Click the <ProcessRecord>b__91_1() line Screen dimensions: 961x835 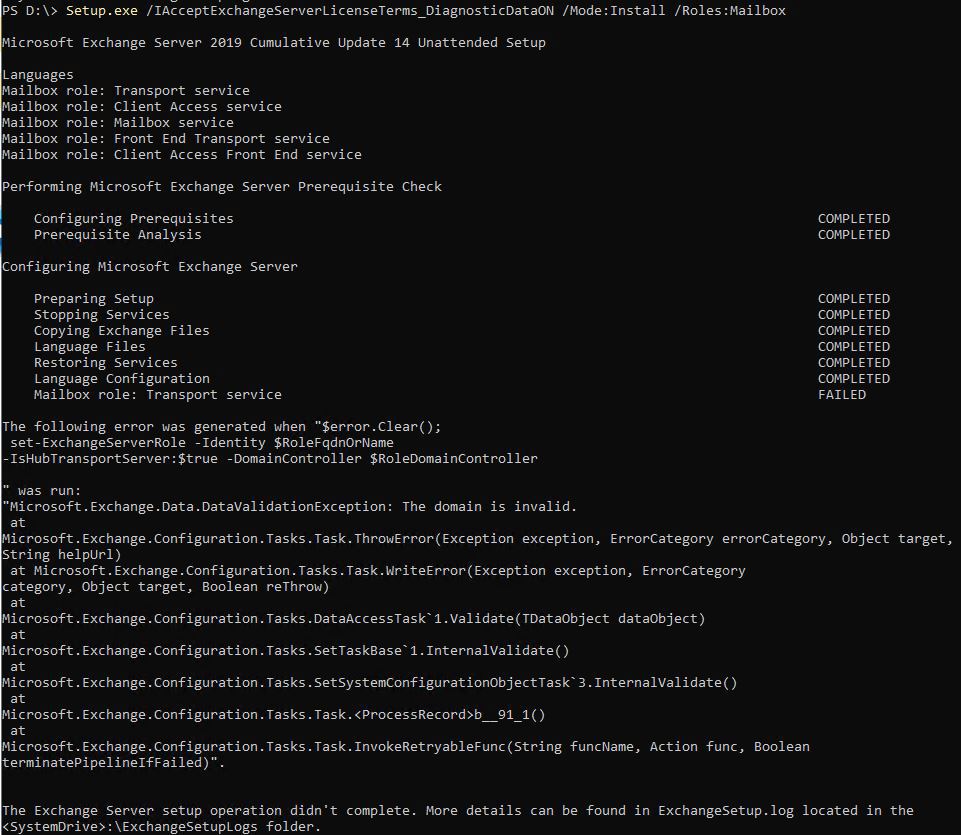tap(273, 715)
